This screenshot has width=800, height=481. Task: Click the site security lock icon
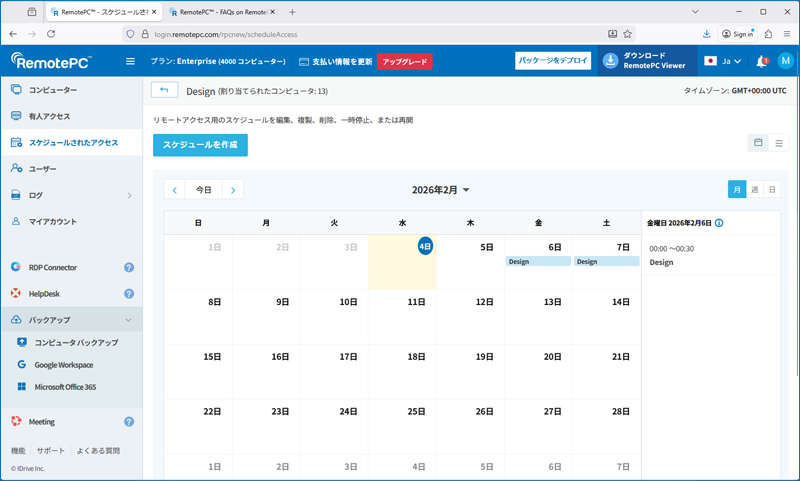point(145,34)
